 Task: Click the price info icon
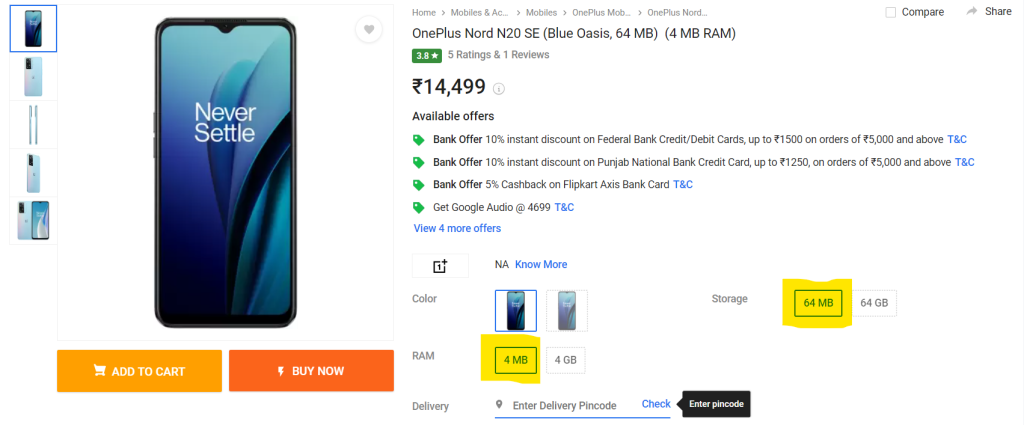[x=499, y=88]
